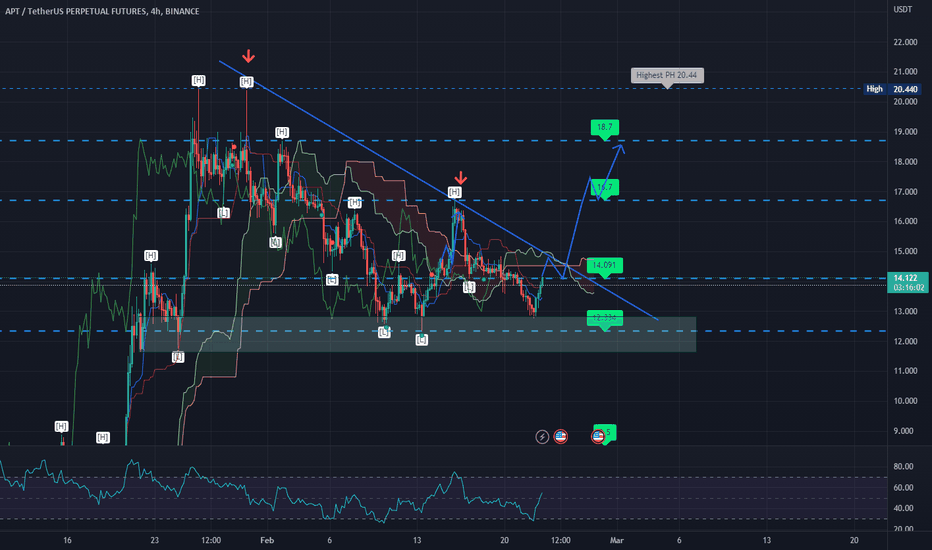Viewport: 932px width, 550px height.
Task: Click the lightning bolt event icon
Action: (542, 437)
